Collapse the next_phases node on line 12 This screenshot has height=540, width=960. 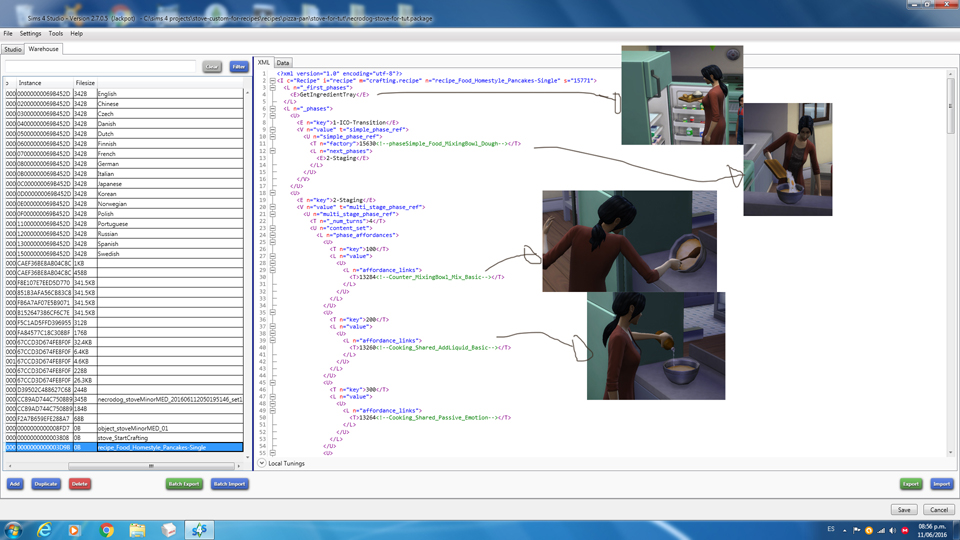[x=272, y=151]
